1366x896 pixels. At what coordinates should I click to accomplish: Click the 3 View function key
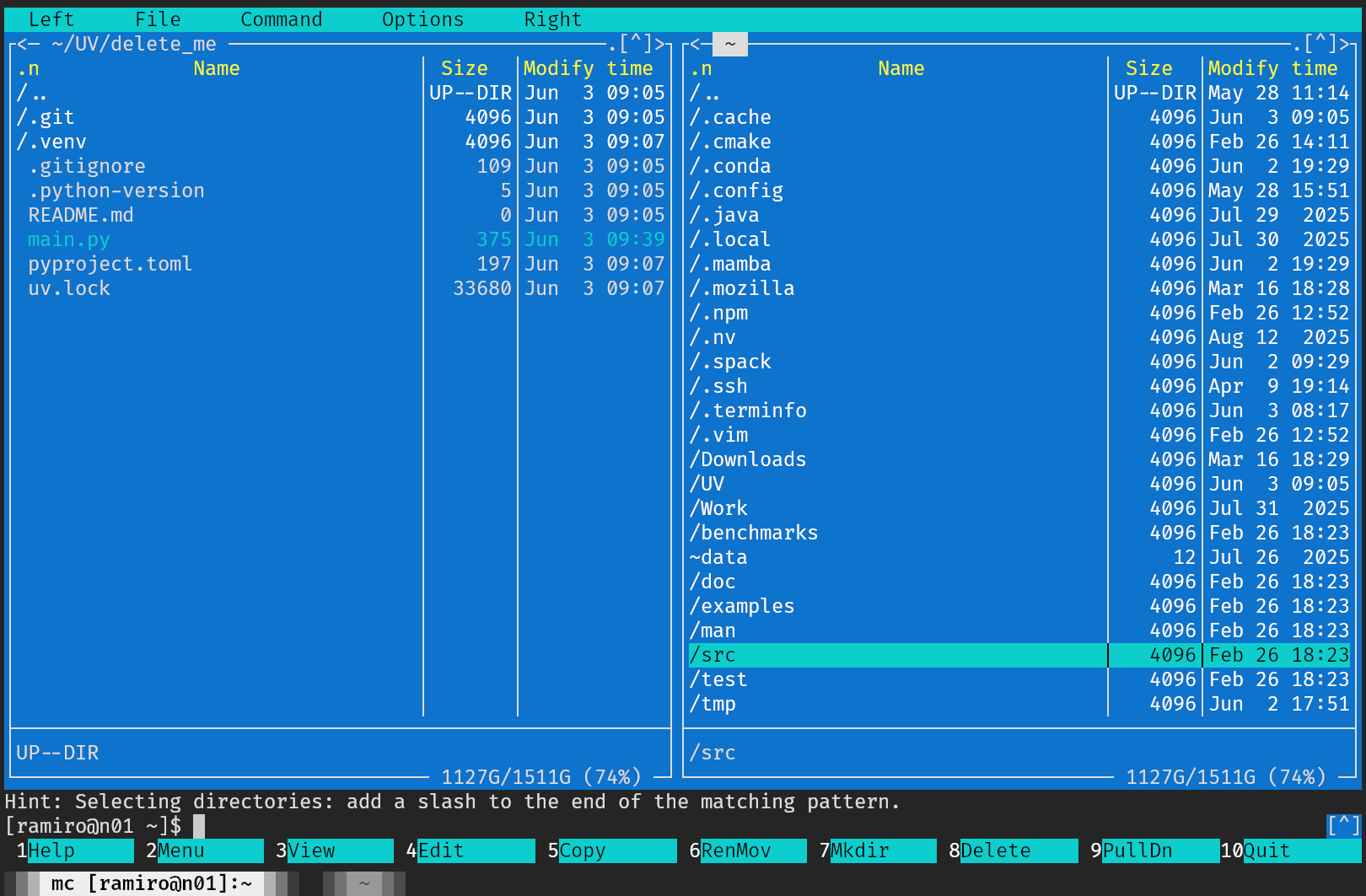[334, 850]
